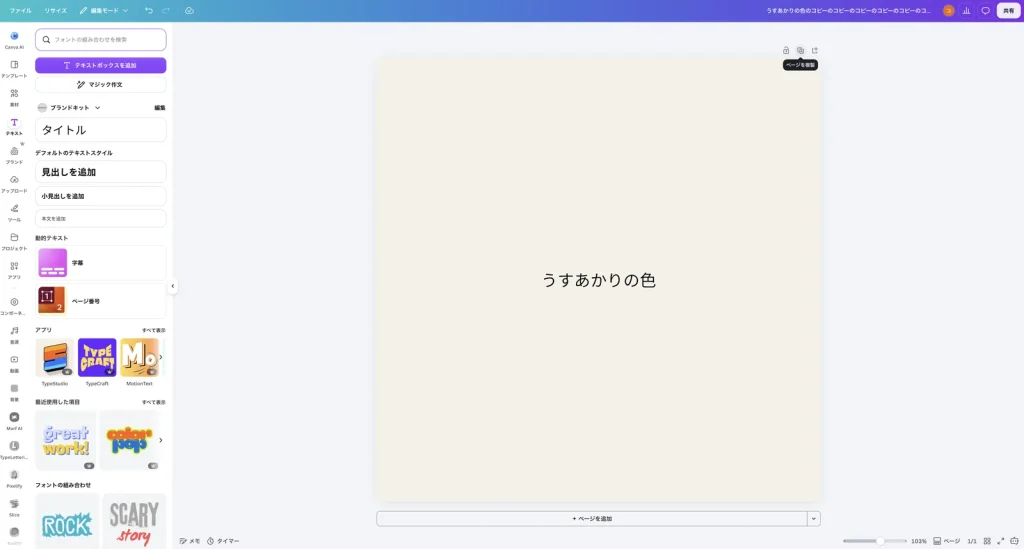Open the ブランド (brand) sidebar panel
The width and height of the screenshot is (1024, 549).
(x=14, y=155)
